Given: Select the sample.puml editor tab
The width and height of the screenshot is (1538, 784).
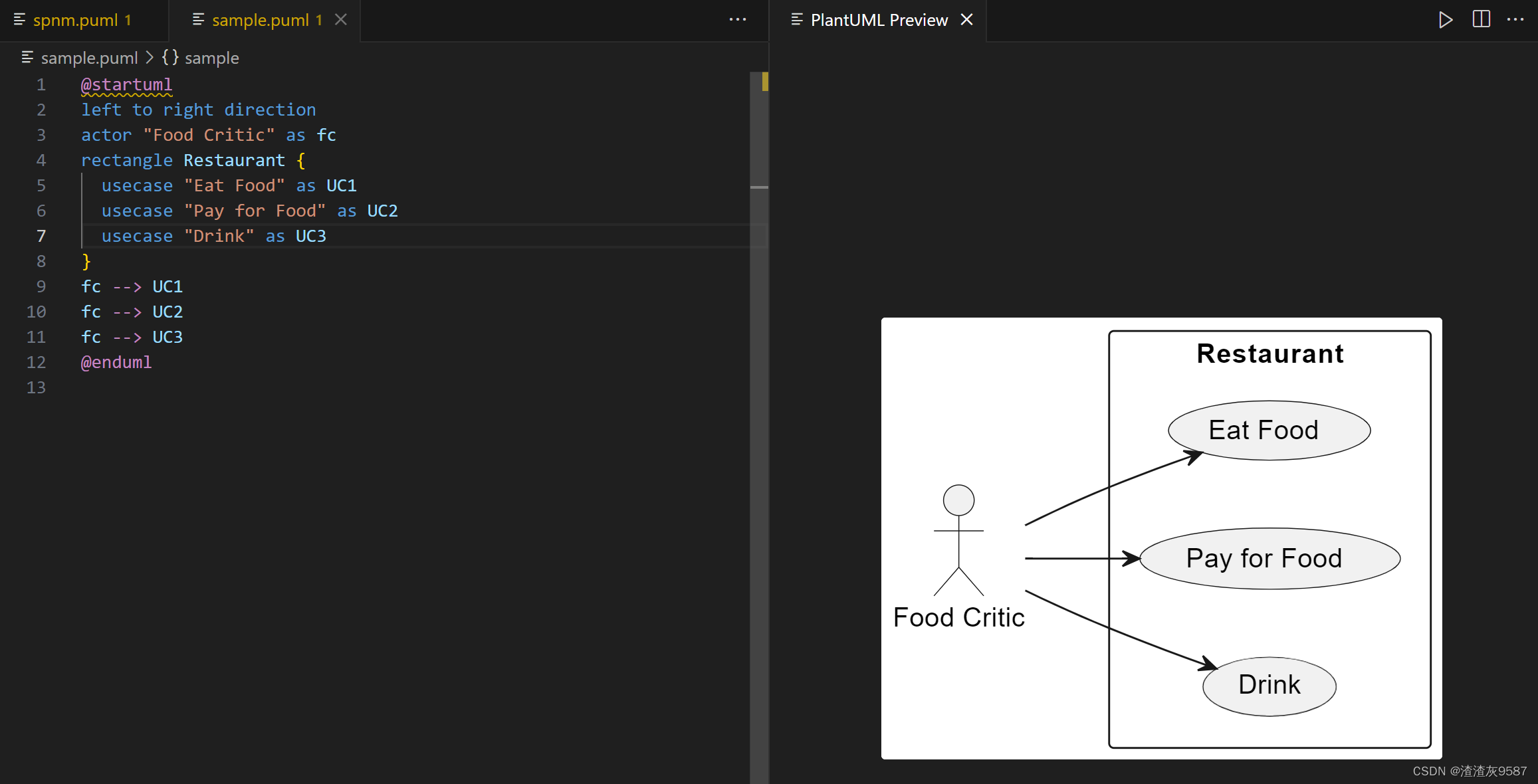Looking at the screenshot, I should click(x=265, y=20).
